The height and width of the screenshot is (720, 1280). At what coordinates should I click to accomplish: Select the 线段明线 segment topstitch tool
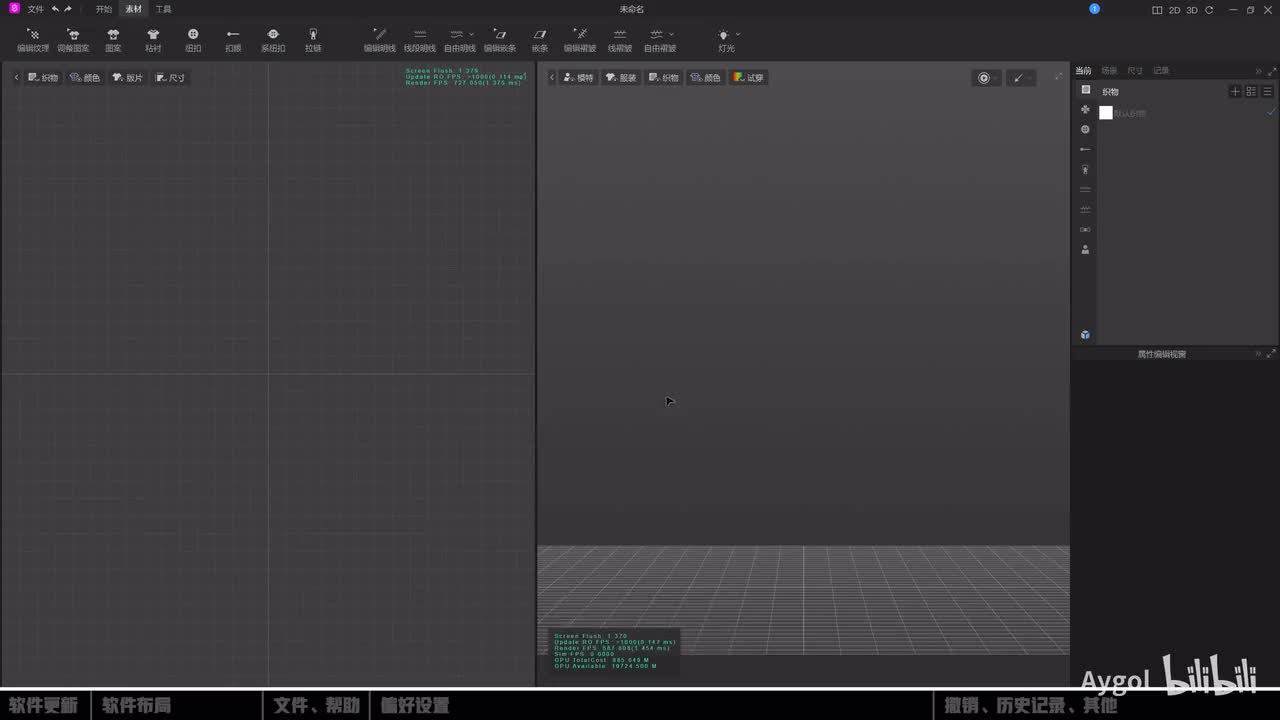(x=420, y=40)
